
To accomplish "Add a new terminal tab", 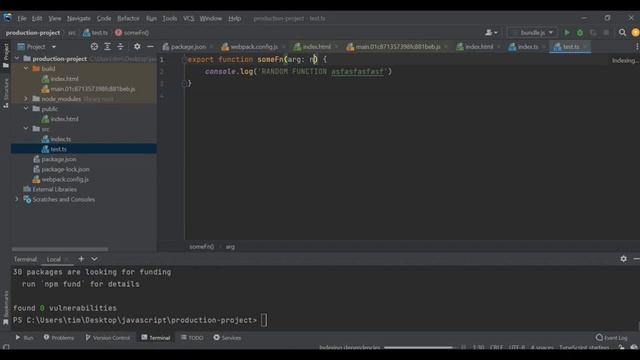I will click(x=81, y=259).
